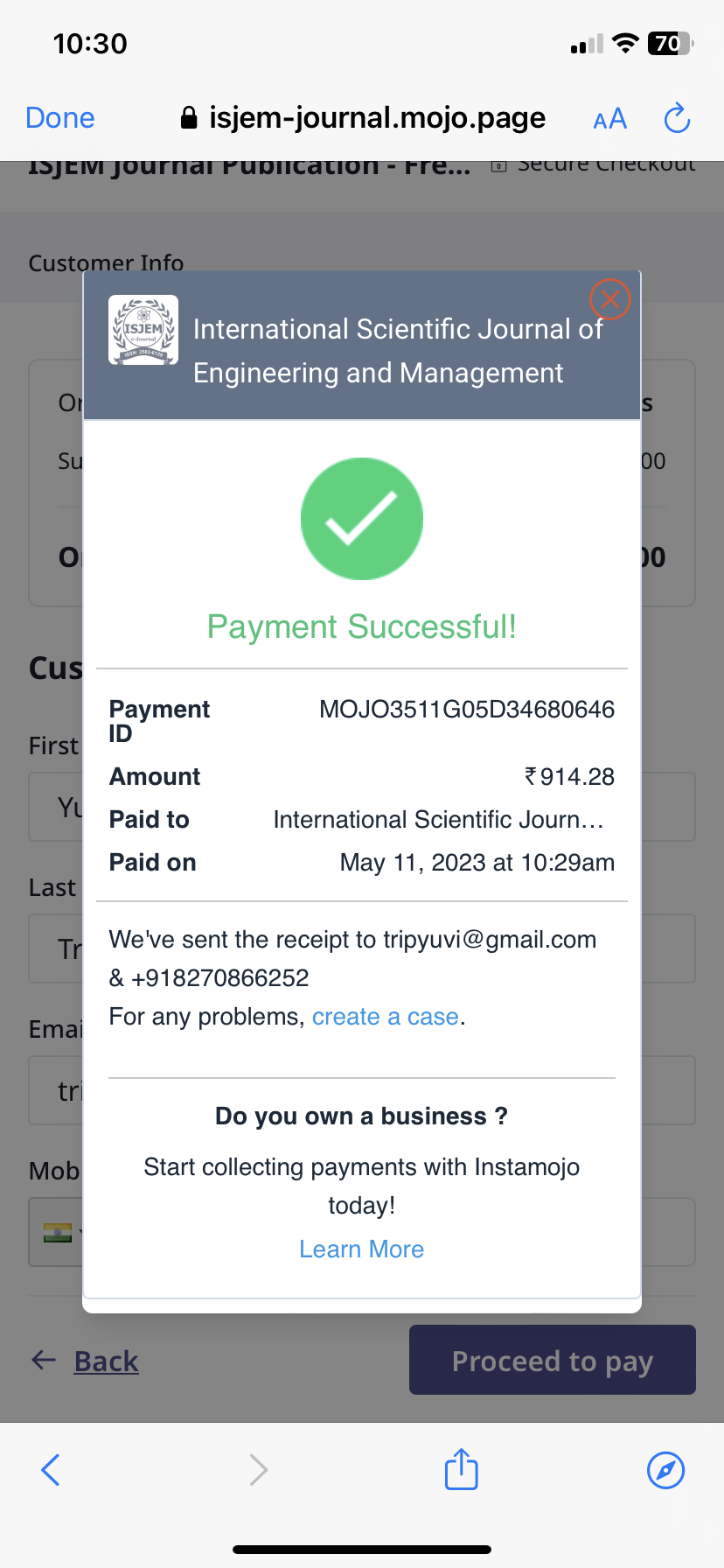Open the share sheet icon
Screen dimensions: 724x1568
click(462, 1469)
